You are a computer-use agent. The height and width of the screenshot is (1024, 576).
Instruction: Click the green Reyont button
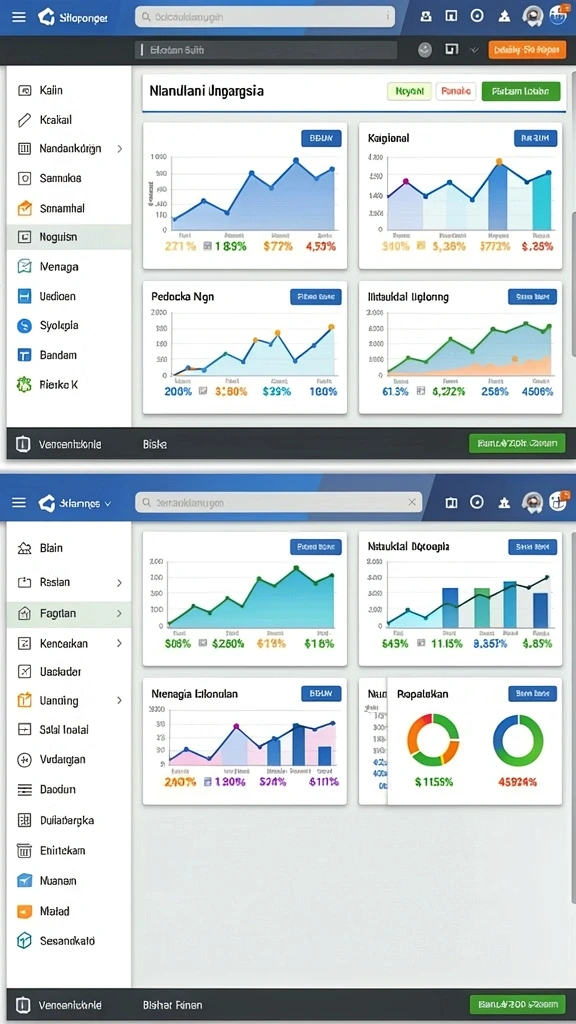click(409, 92)
